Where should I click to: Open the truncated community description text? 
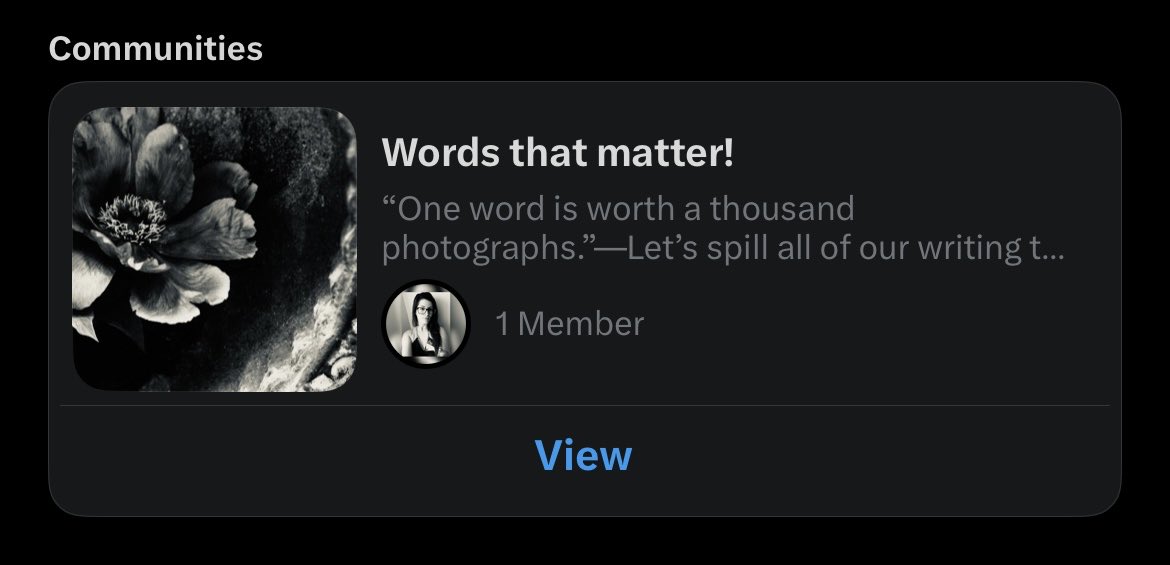point(723,228)
